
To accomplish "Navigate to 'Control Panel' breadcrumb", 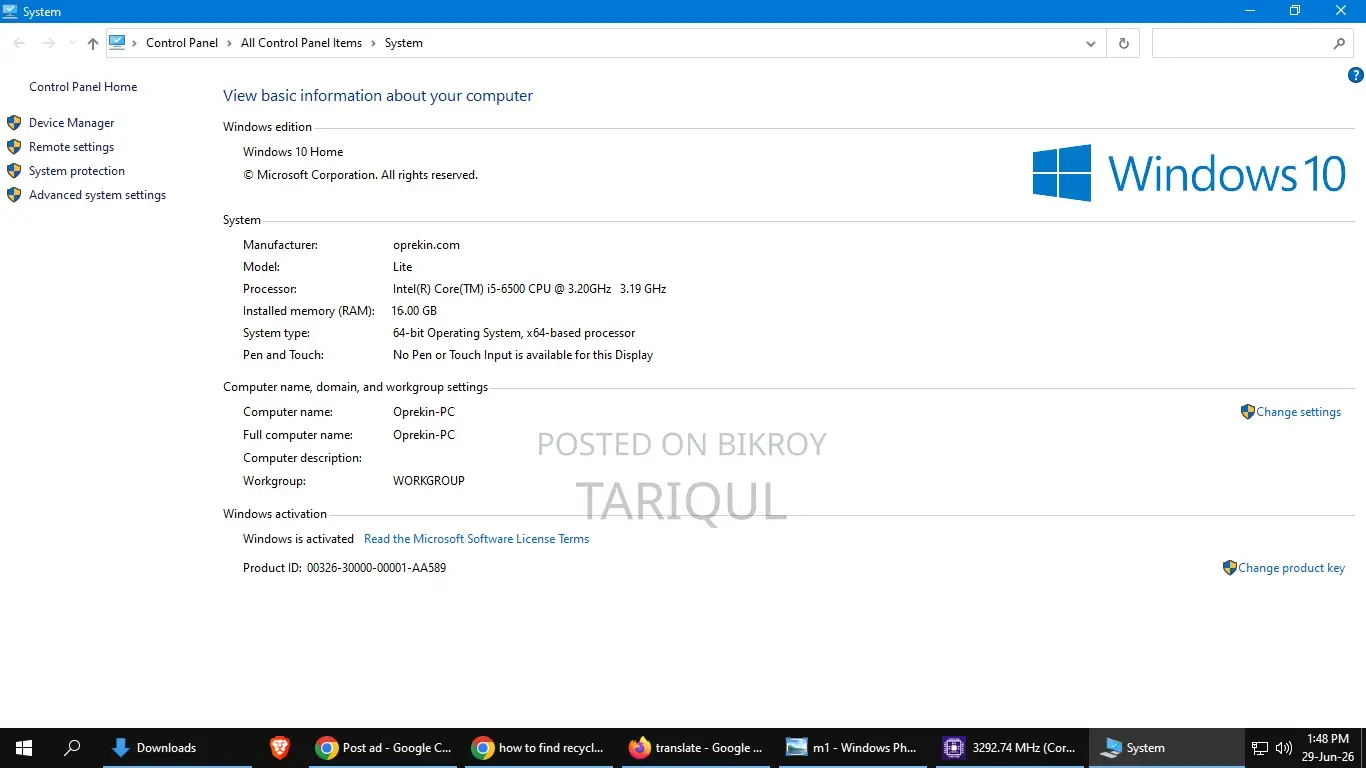I will coord(182,43).
